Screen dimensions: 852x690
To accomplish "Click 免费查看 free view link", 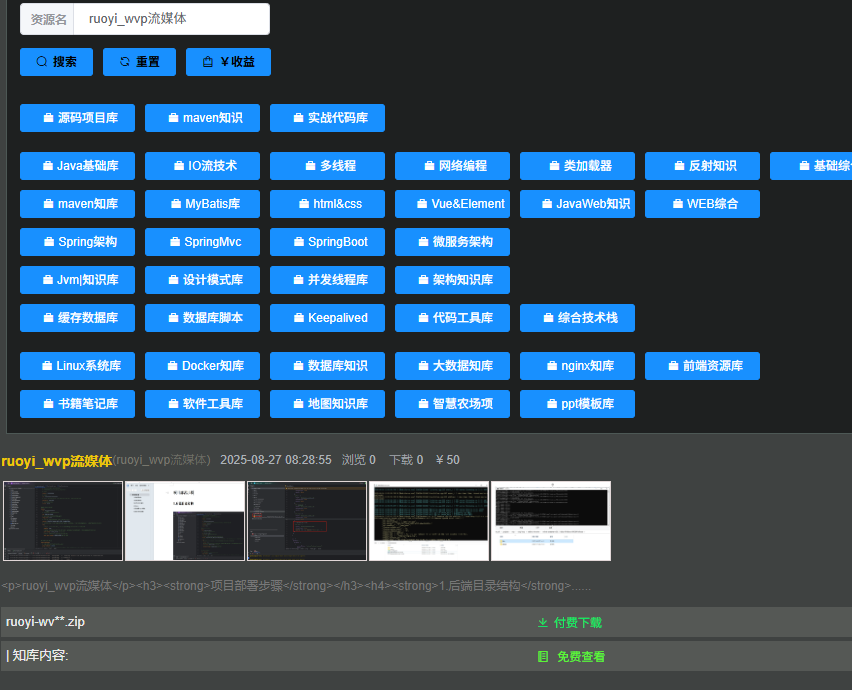I will [571, 657].
